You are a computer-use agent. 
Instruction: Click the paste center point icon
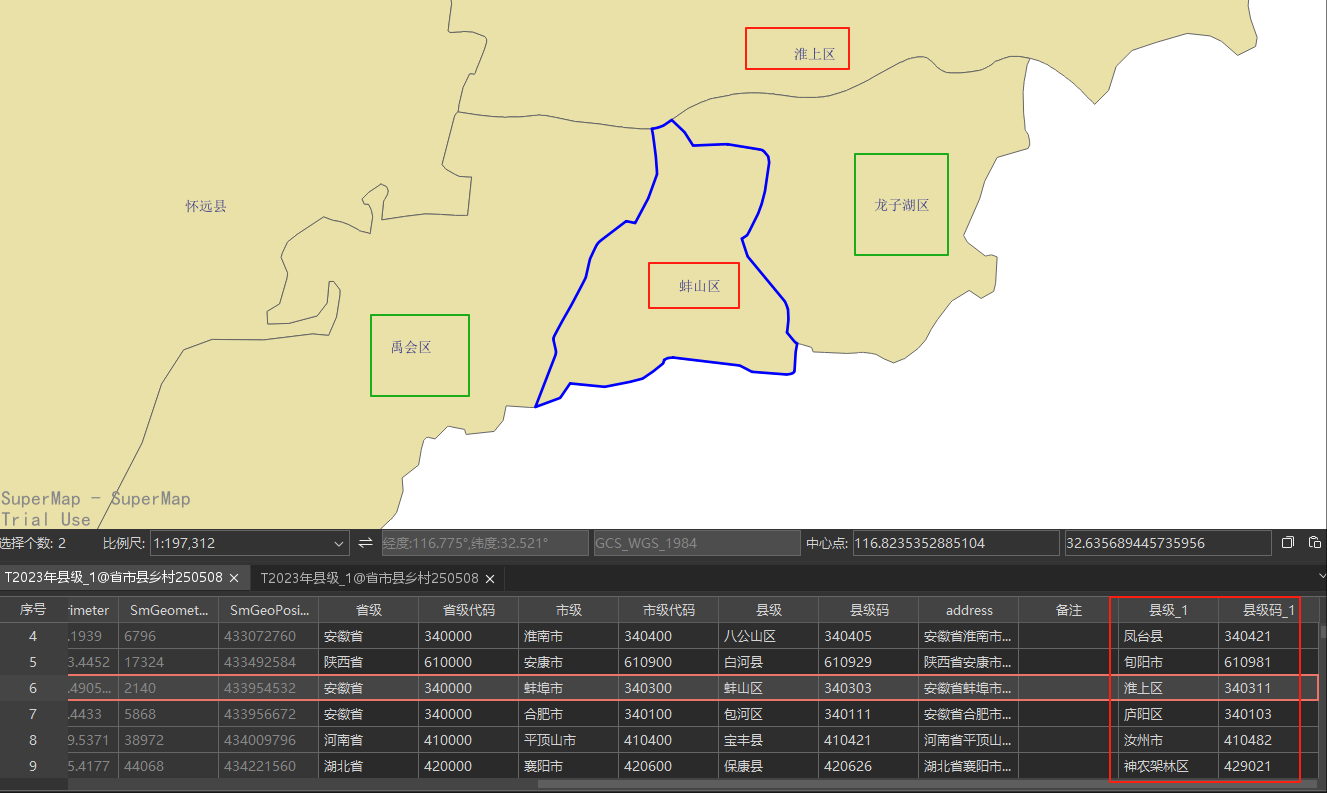1315,543
